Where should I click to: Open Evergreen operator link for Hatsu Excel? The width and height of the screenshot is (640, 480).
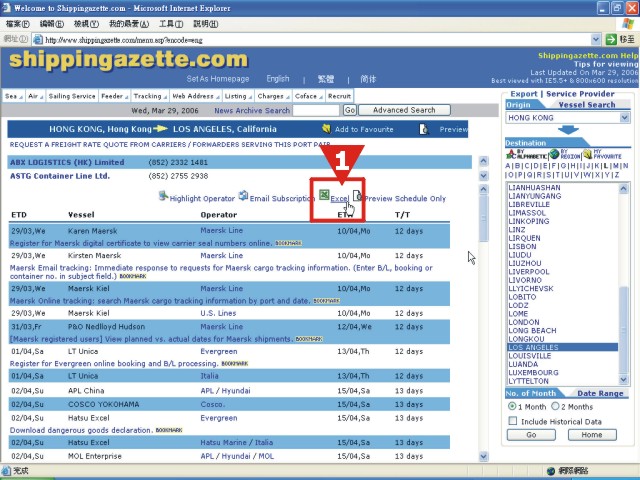point(218,418)
